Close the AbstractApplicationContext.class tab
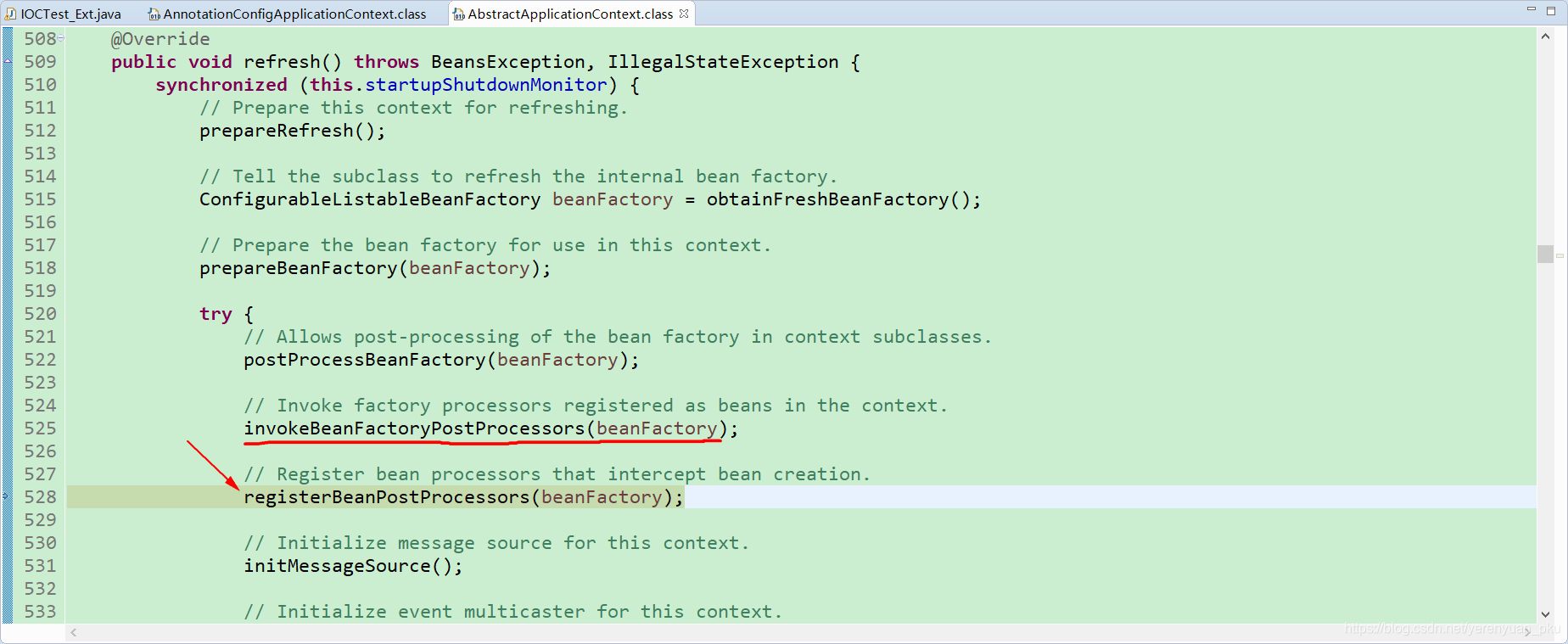 point(684,14)
